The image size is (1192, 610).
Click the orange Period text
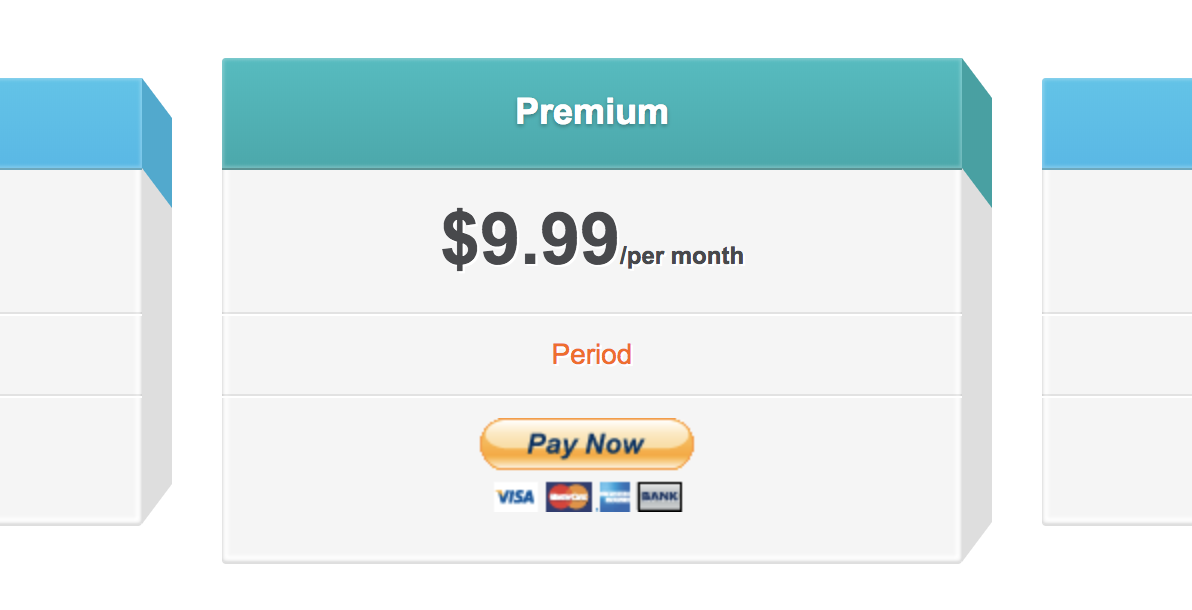point(592,354)
